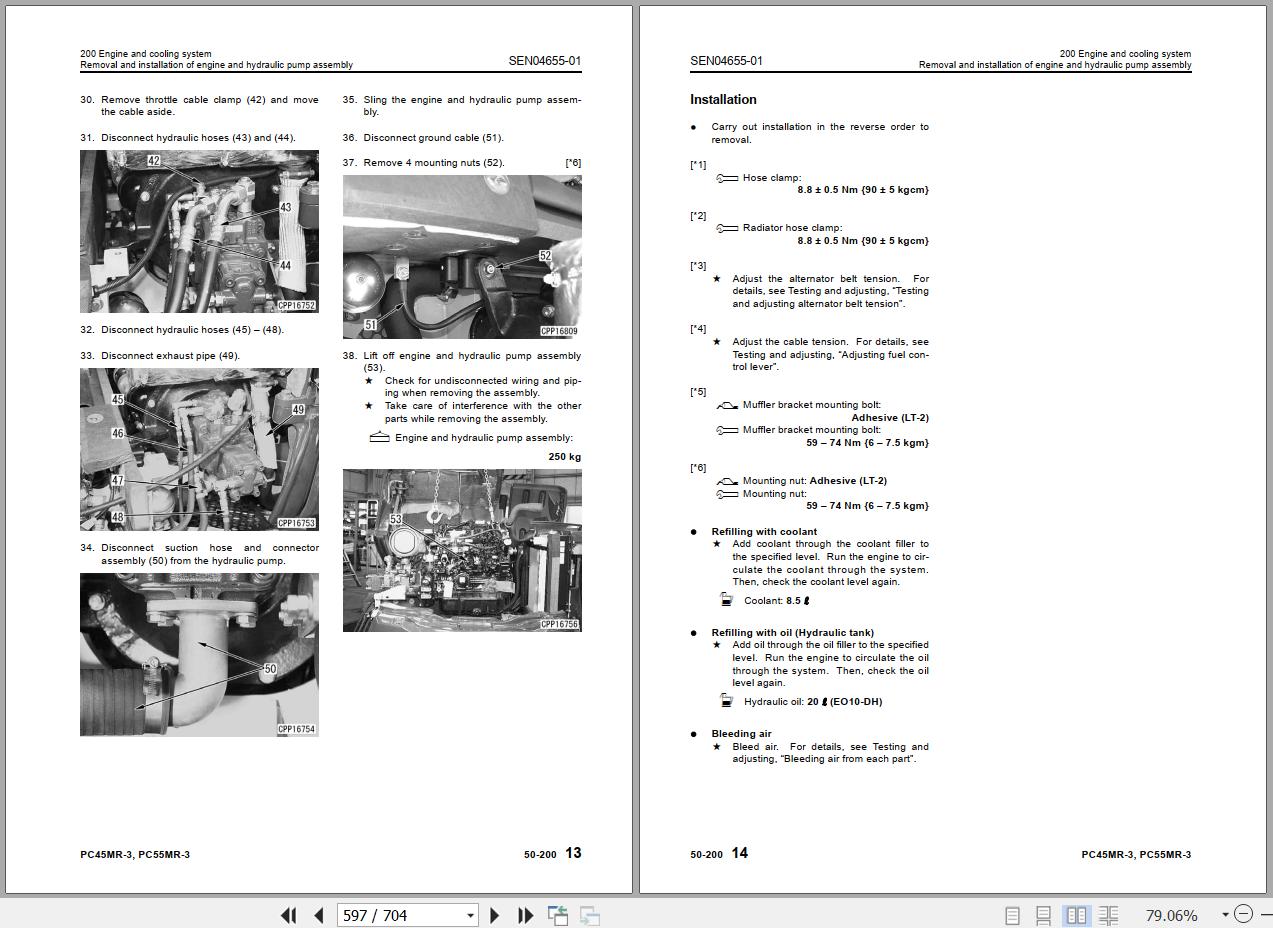Screen dimensions: 1273x928
Task: Click photo CPP16753 of exhaust pipe
Action: [199, 449]
